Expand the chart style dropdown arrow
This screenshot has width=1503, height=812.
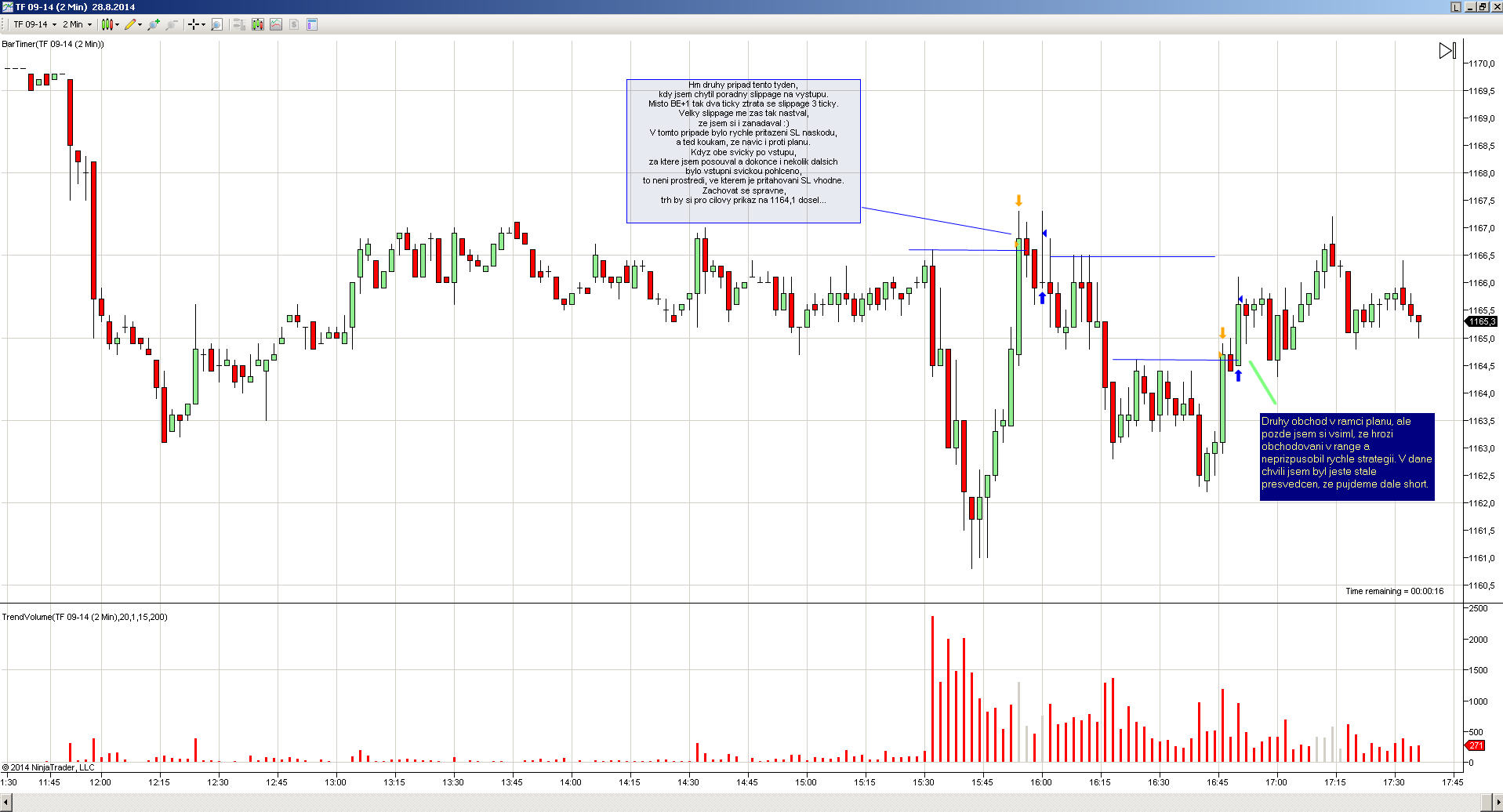pyautogui.click(x=118, y=24)
